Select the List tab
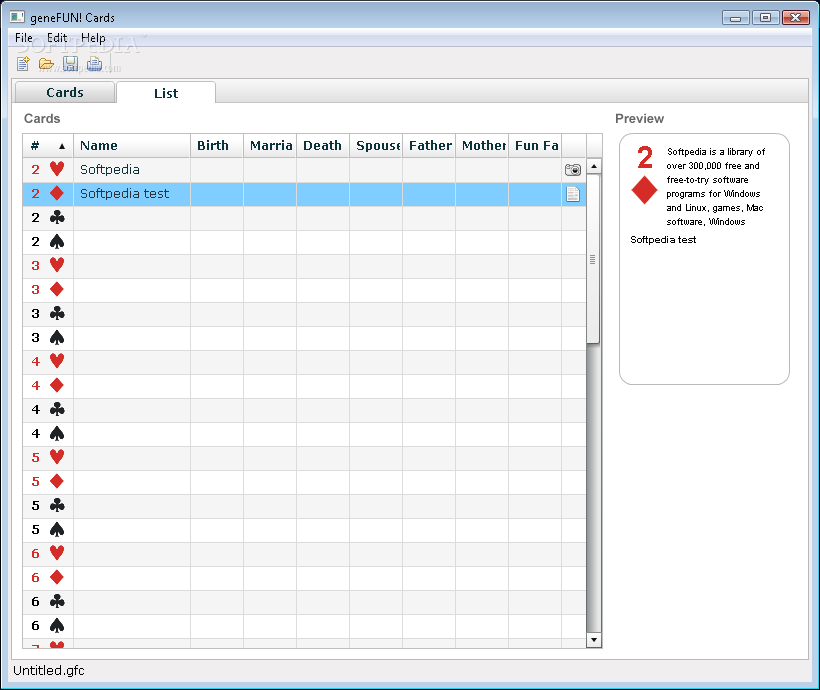The height and width of the screenshot is (690, 820). (166, 93)
